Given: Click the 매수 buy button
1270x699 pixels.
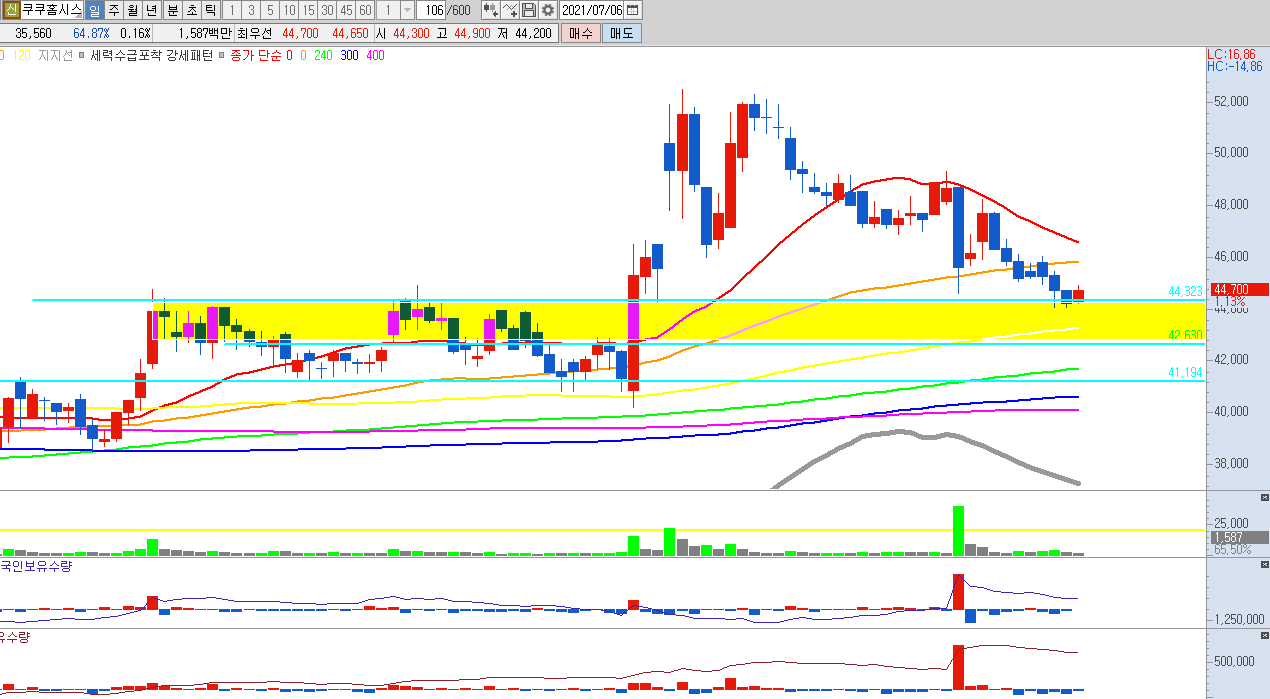Looking at the screenshot, I should click(x=580, y=33).
